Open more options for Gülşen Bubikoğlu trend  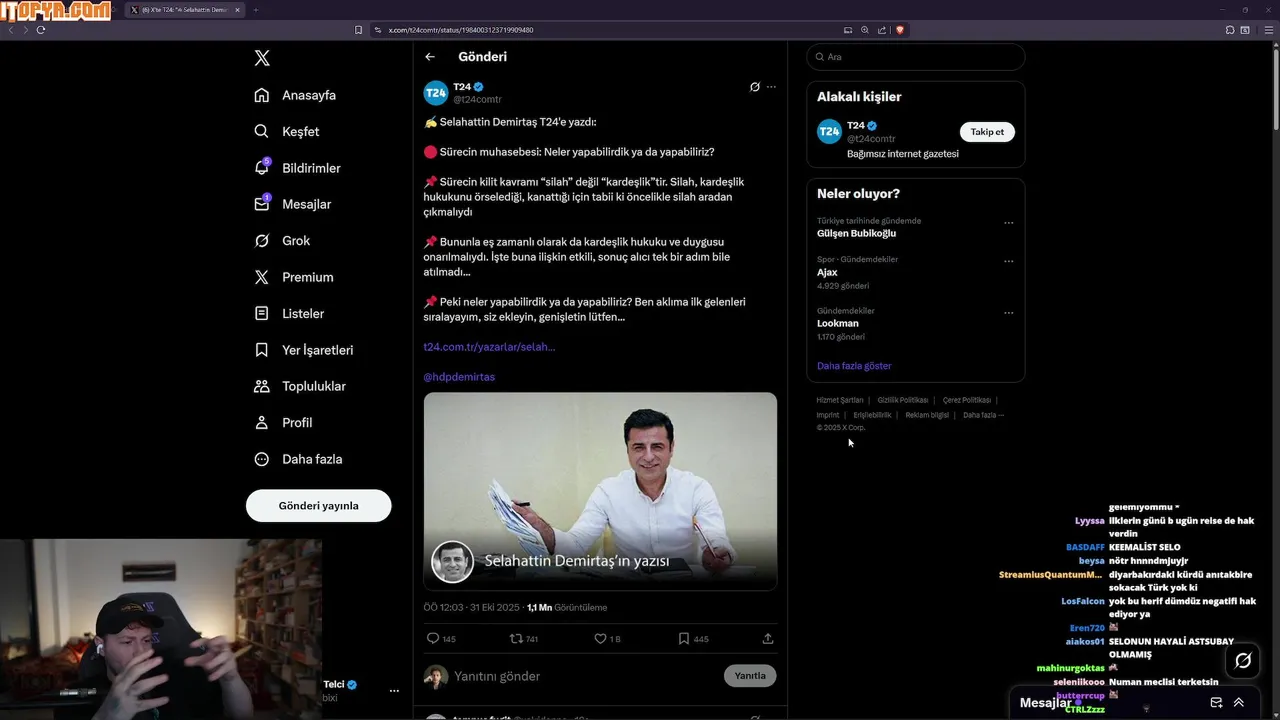coord(1008,223)
